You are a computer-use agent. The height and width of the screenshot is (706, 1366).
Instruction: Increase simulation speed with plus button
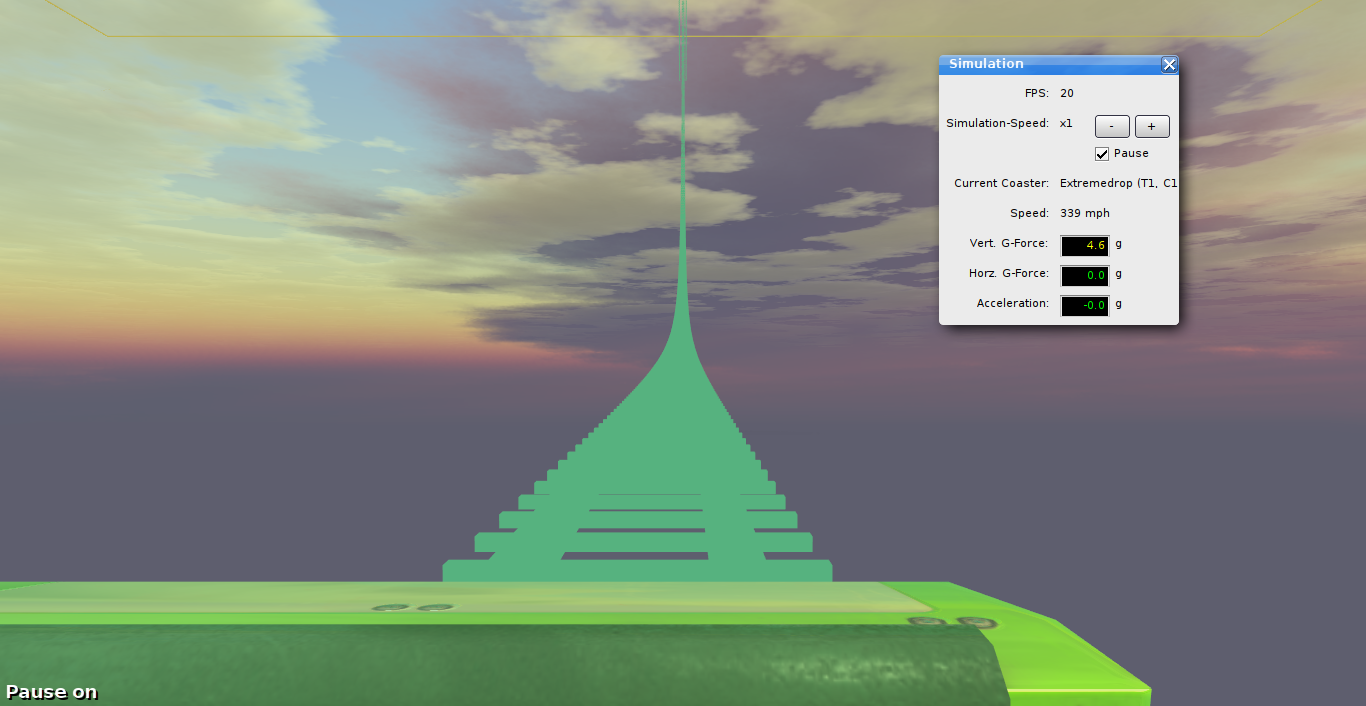[x=1152, y=126]
